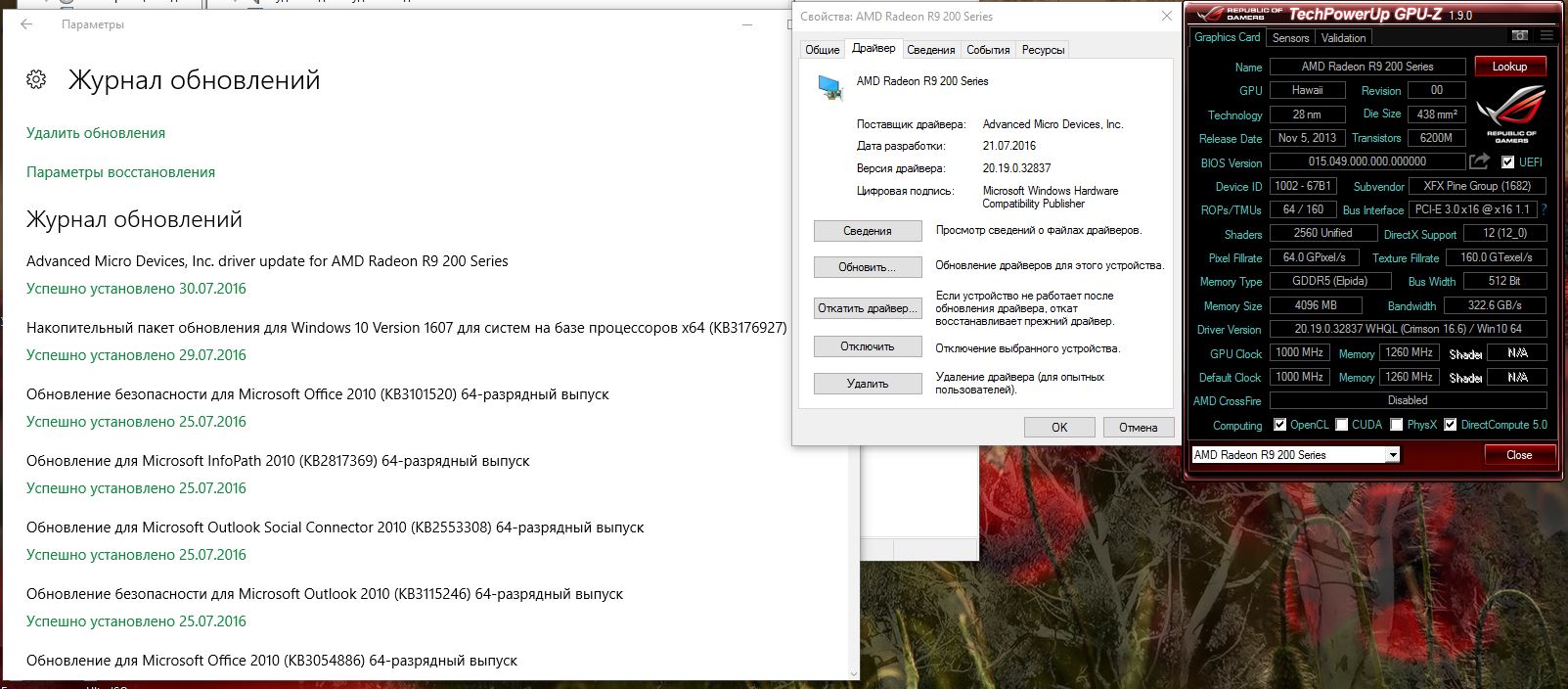This screenshot has height=689, width=1568.
Task: Click the back arrow in the Параметры window
Action: point(26,24)
